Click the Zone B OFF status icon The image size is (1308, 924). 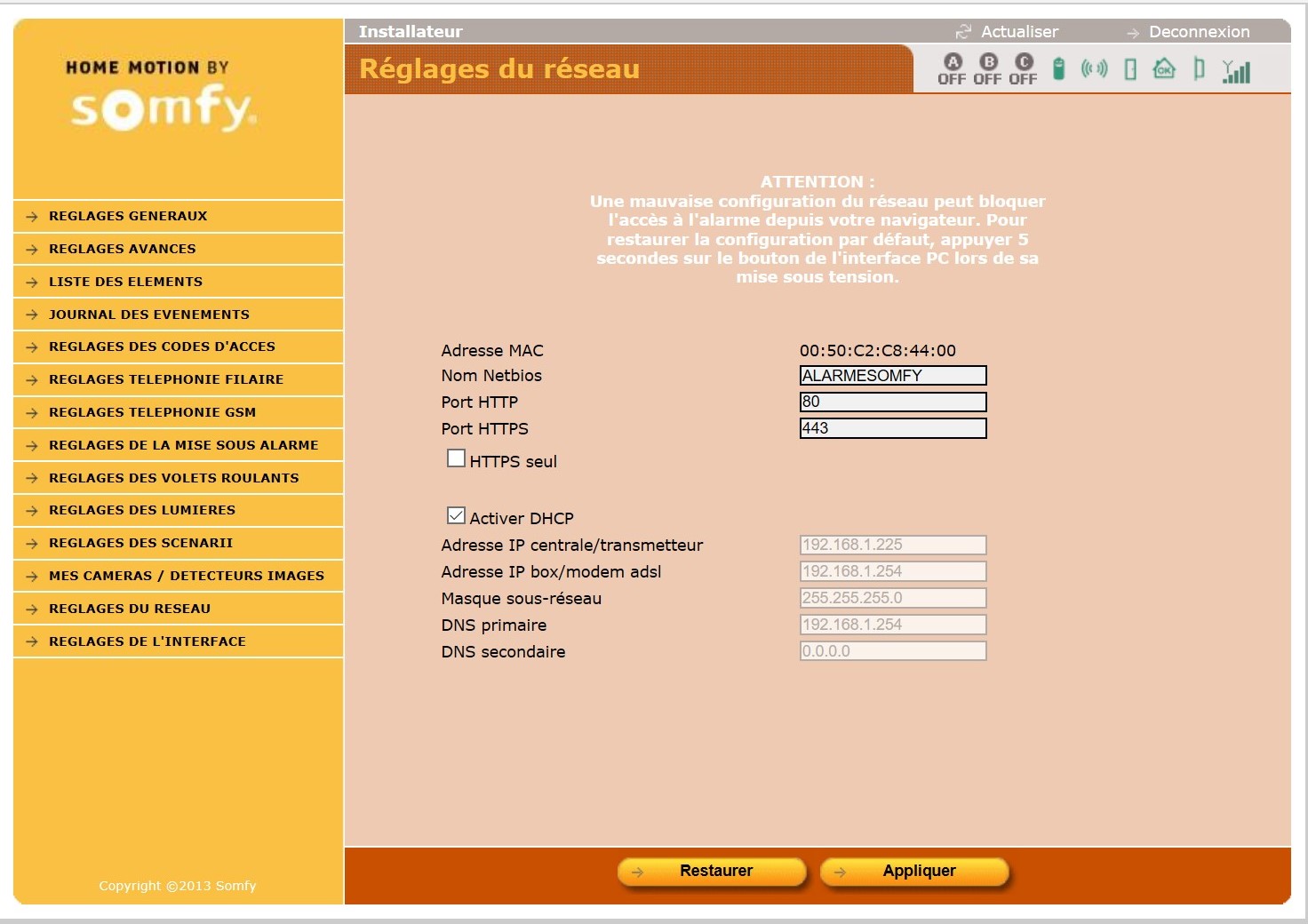pos(987,68)
